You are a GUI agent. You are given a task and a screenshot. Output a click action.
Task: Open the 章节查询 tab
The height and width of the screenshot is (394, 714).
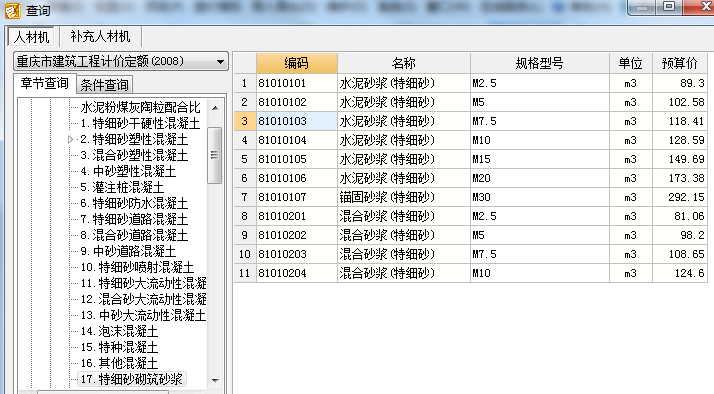pyautogui.click(x=45, y=83)
